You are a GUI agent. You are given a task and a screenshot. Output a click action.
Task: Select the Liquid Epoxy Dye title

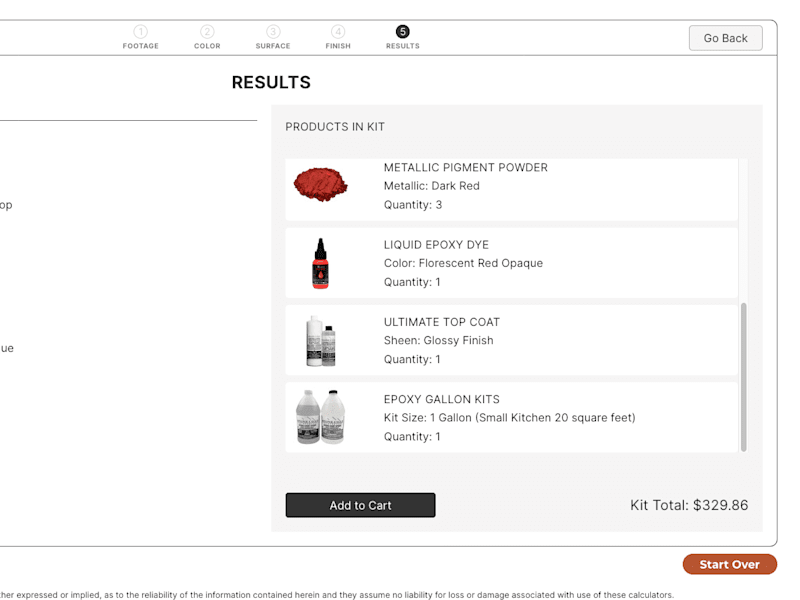(436, 245)
